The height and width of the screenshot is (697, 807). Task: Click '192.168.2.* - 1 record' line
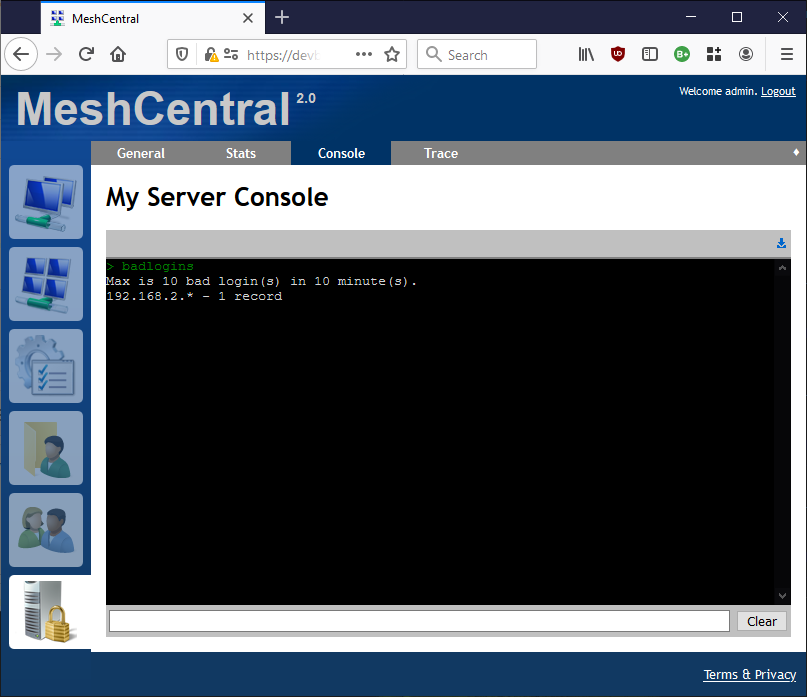pos(194,296)
